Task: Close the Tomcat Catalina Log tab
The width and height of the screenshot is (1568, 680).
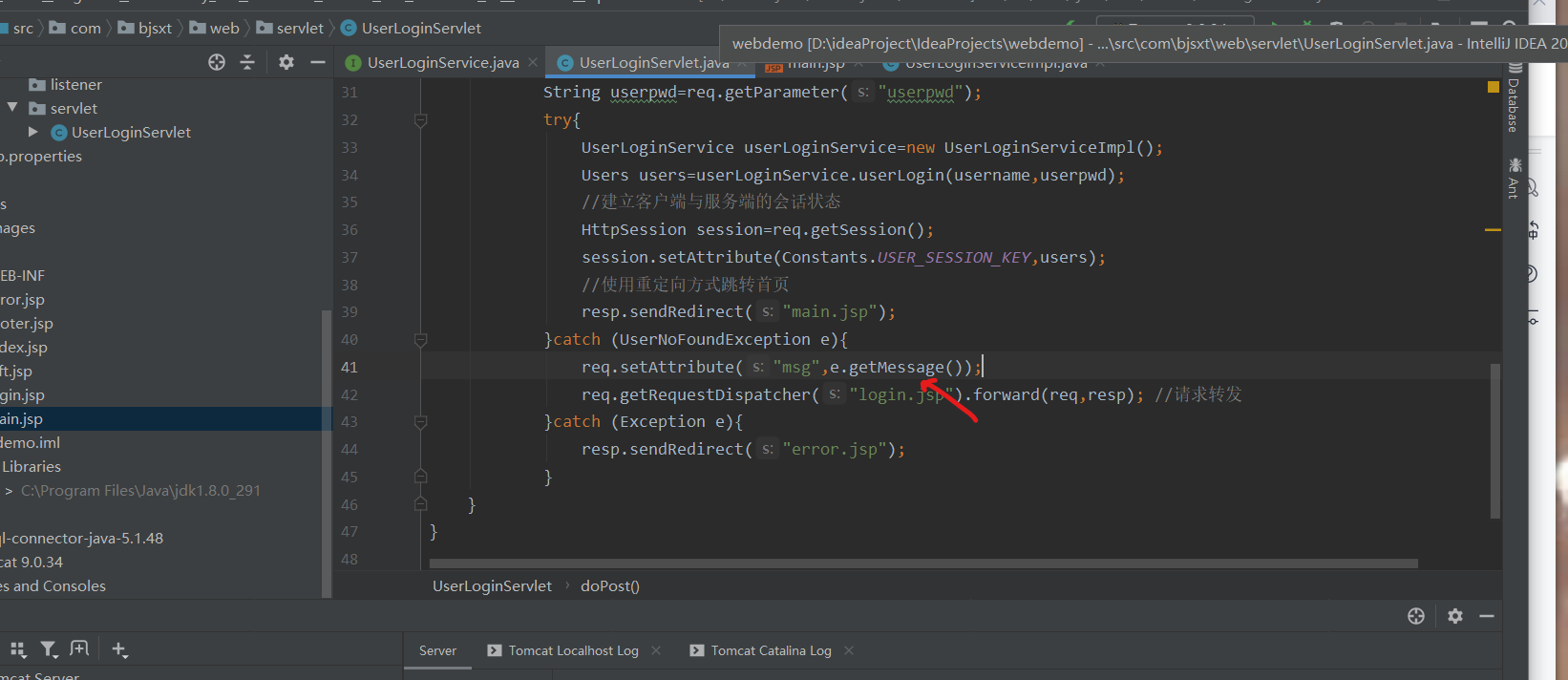Action: coord(849,650)
